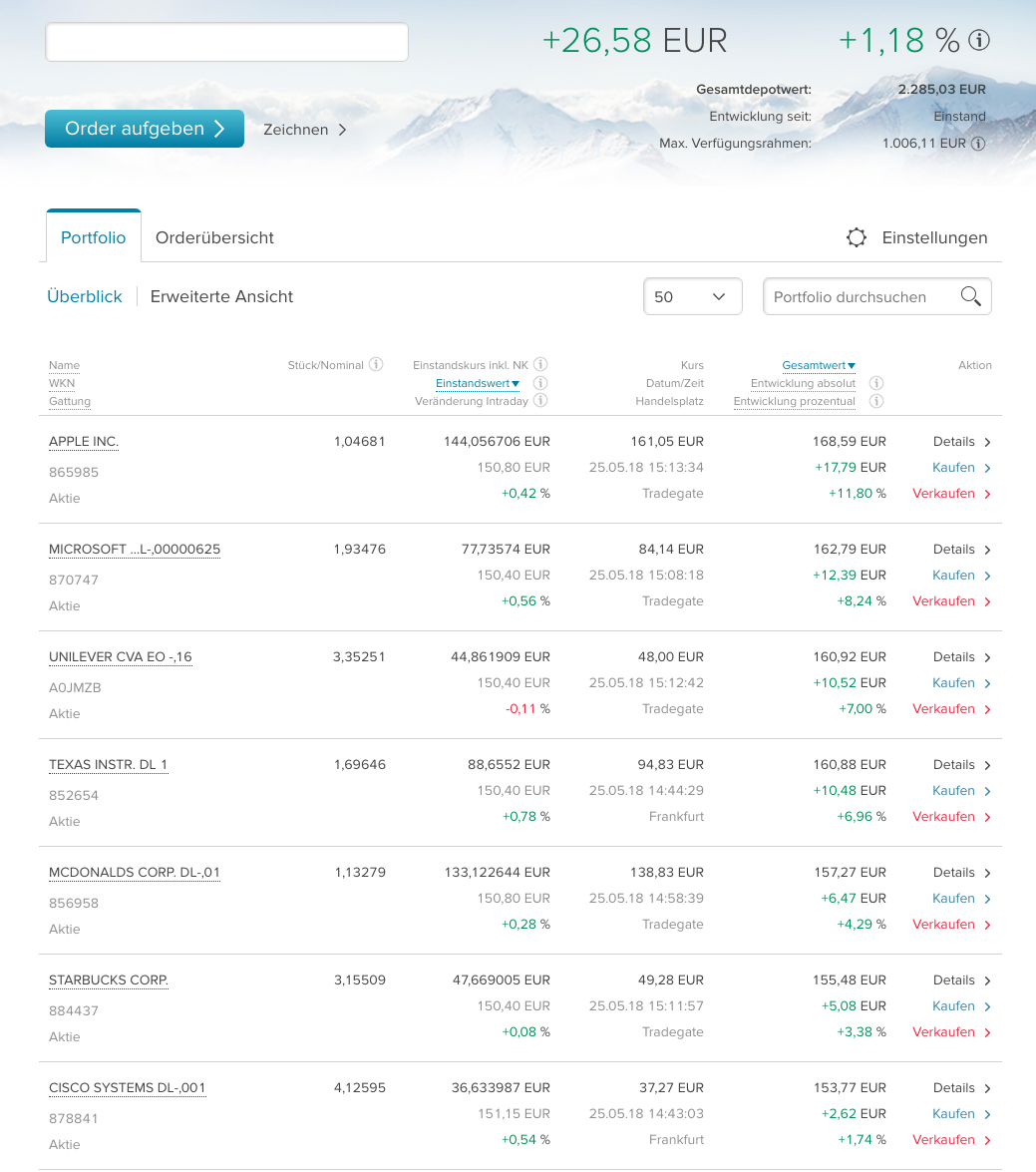1036x1172 pixels.
Task: Click Kaufen for MICROSOFT
Action: pos(953,576)
